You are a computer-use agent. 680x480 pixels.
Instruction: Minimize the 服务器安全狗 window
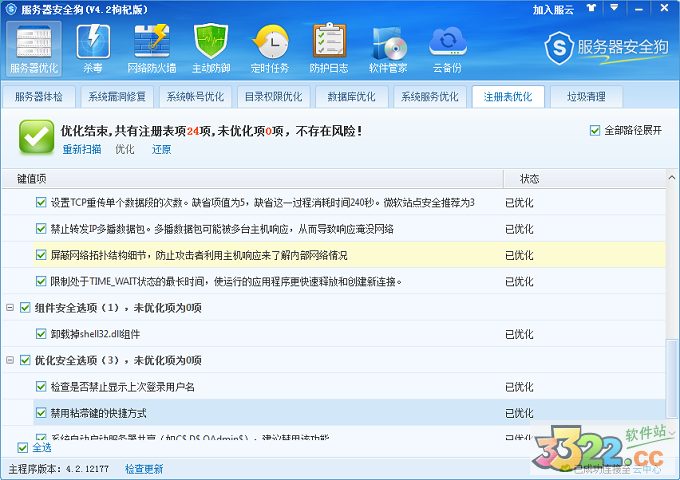click(x=639, y=9)
